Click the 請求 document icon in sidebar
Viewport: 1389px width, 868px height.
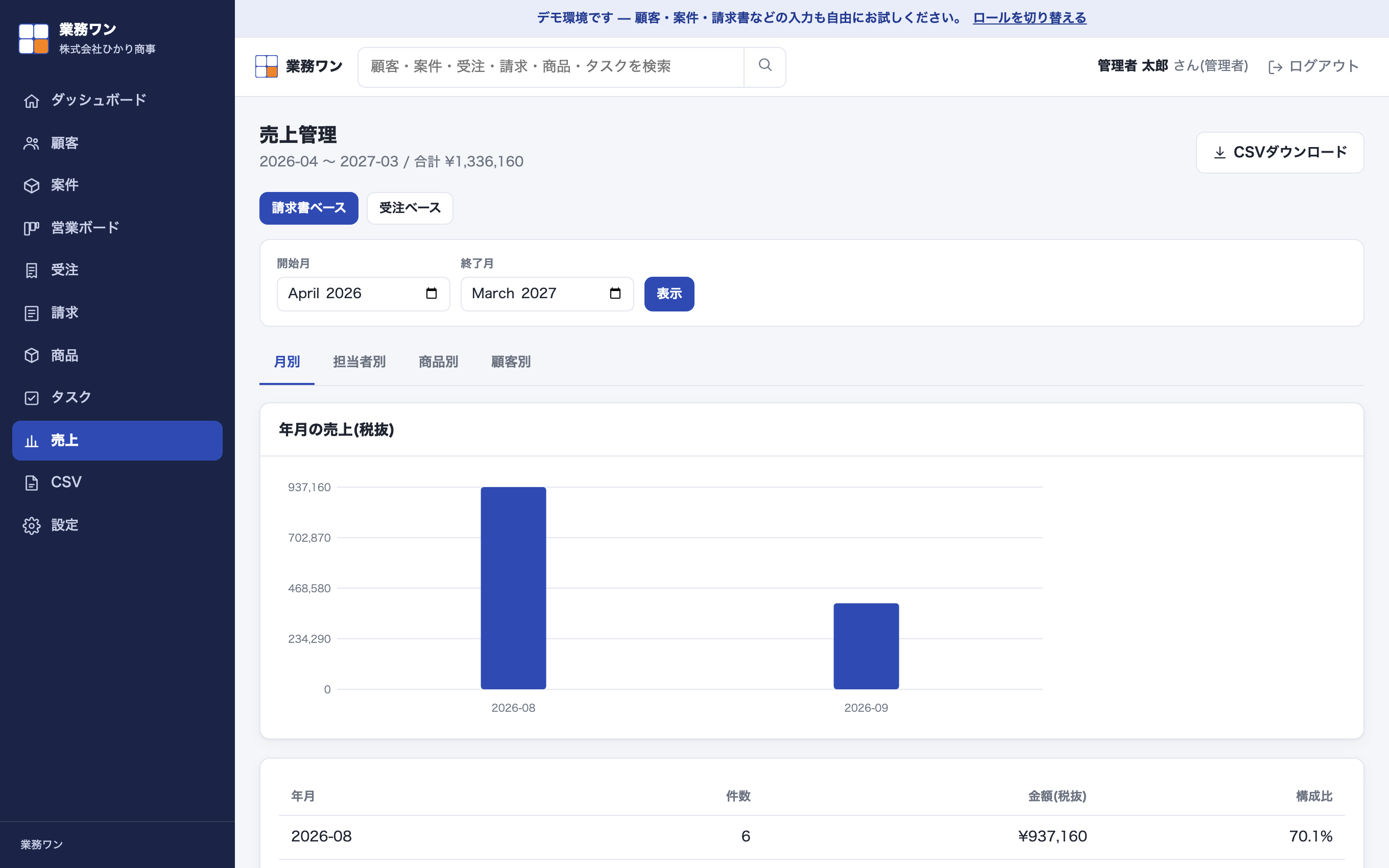pyautogui.click(x=32, y=313)
